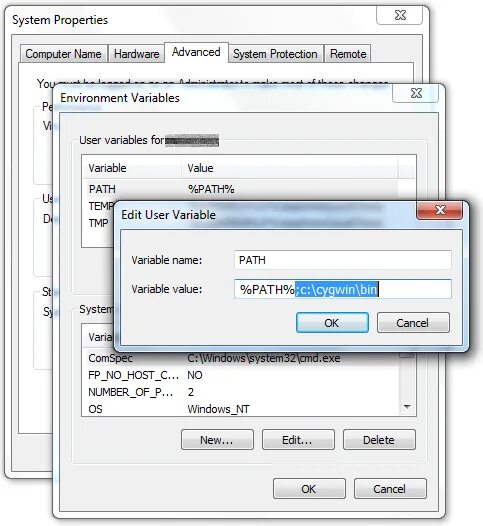Click into the Variable value field
483x526 pixels.
342,289
